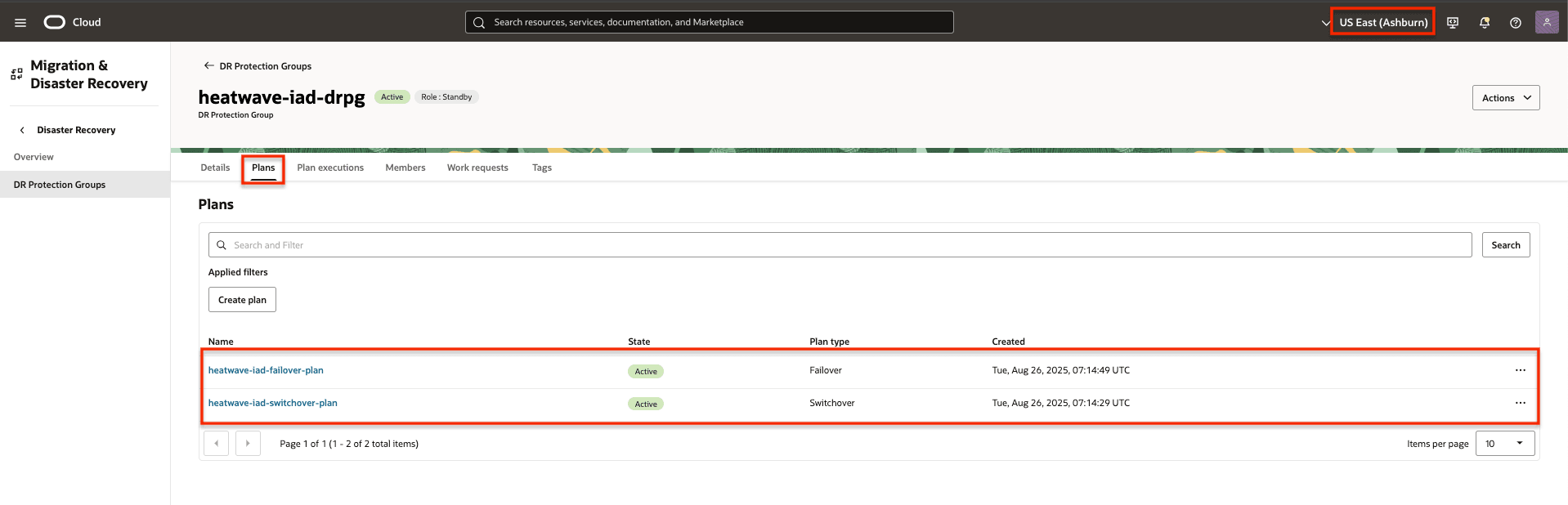Open the Members tab
Image resolution: width=1568 pixels, height=505 pixels.
coord(405,168)
